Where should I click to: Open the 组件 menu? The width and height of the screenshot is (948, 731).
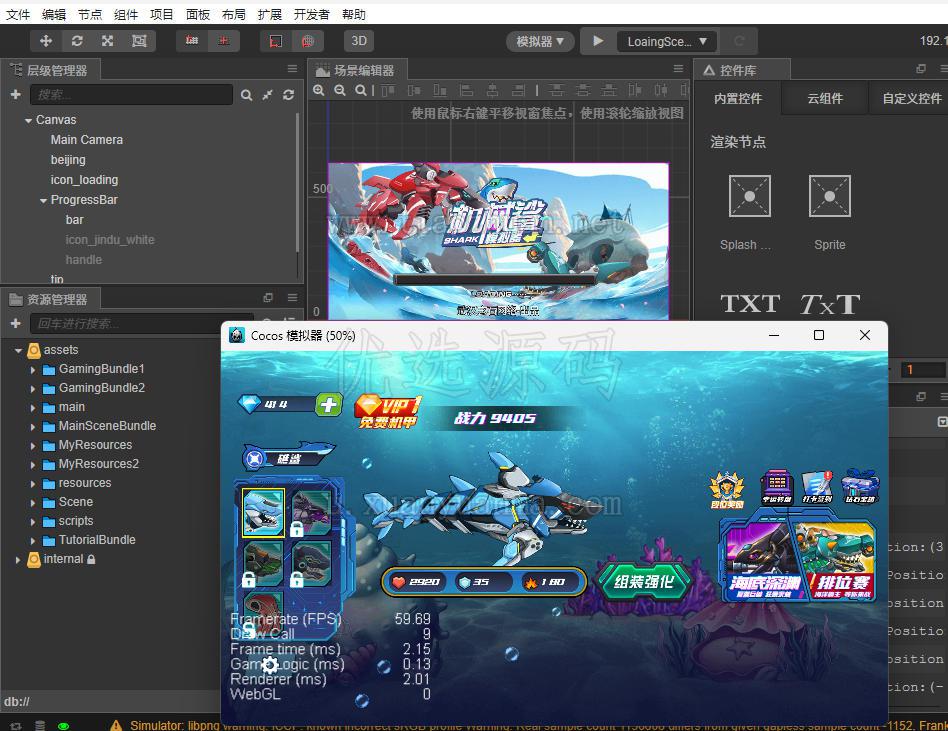pos(126,15)
